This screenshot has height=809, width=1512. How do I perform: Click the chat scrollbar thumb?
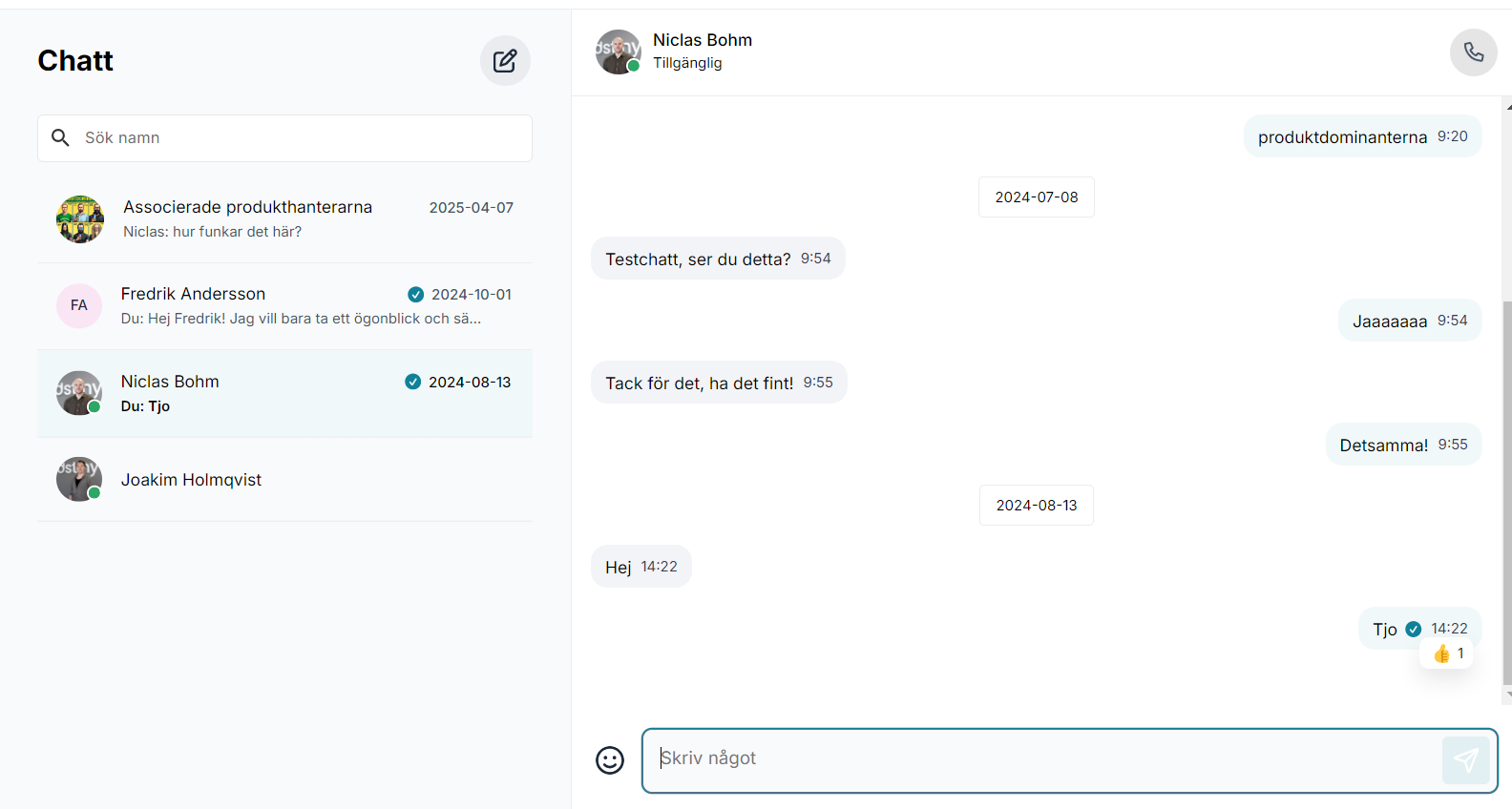[1506, 491]
